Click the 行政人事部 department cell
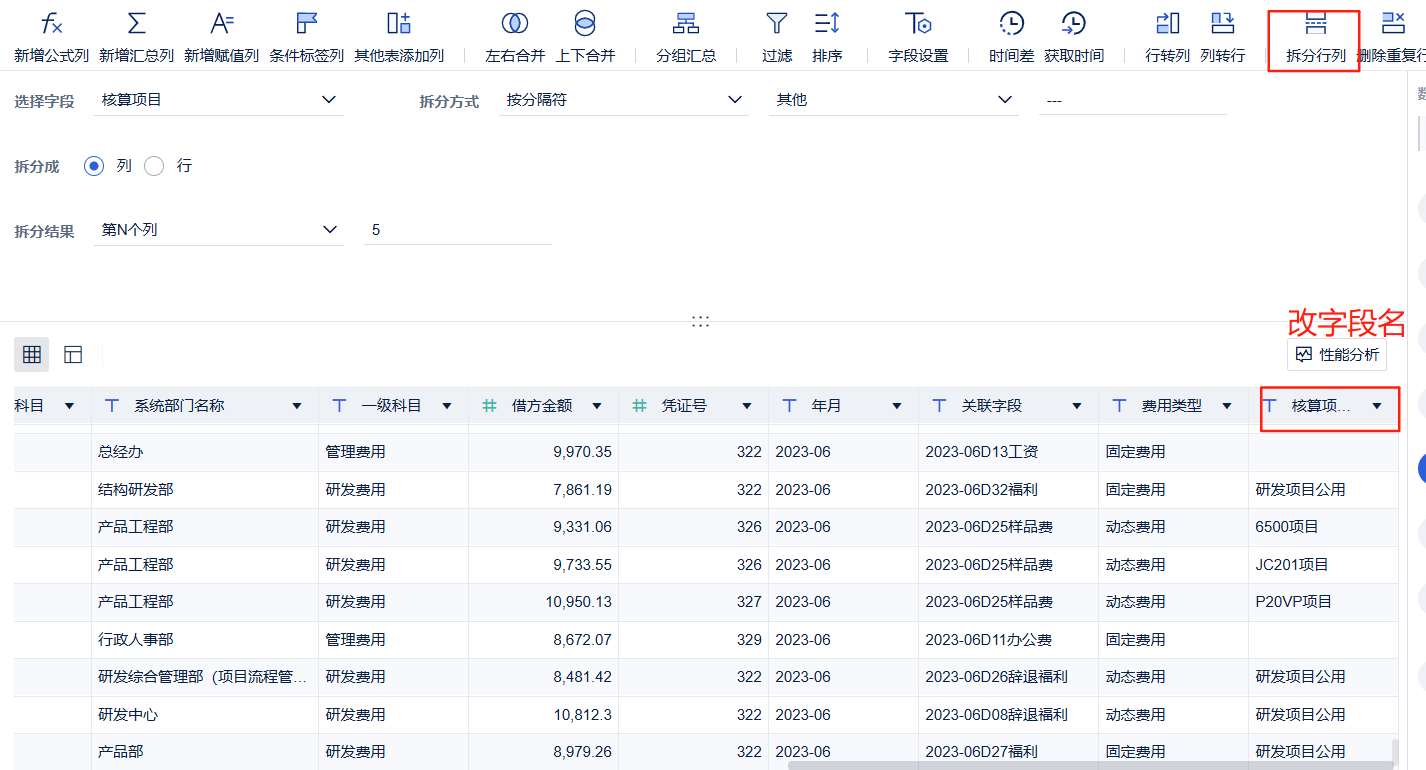 (x=205, y=640)
